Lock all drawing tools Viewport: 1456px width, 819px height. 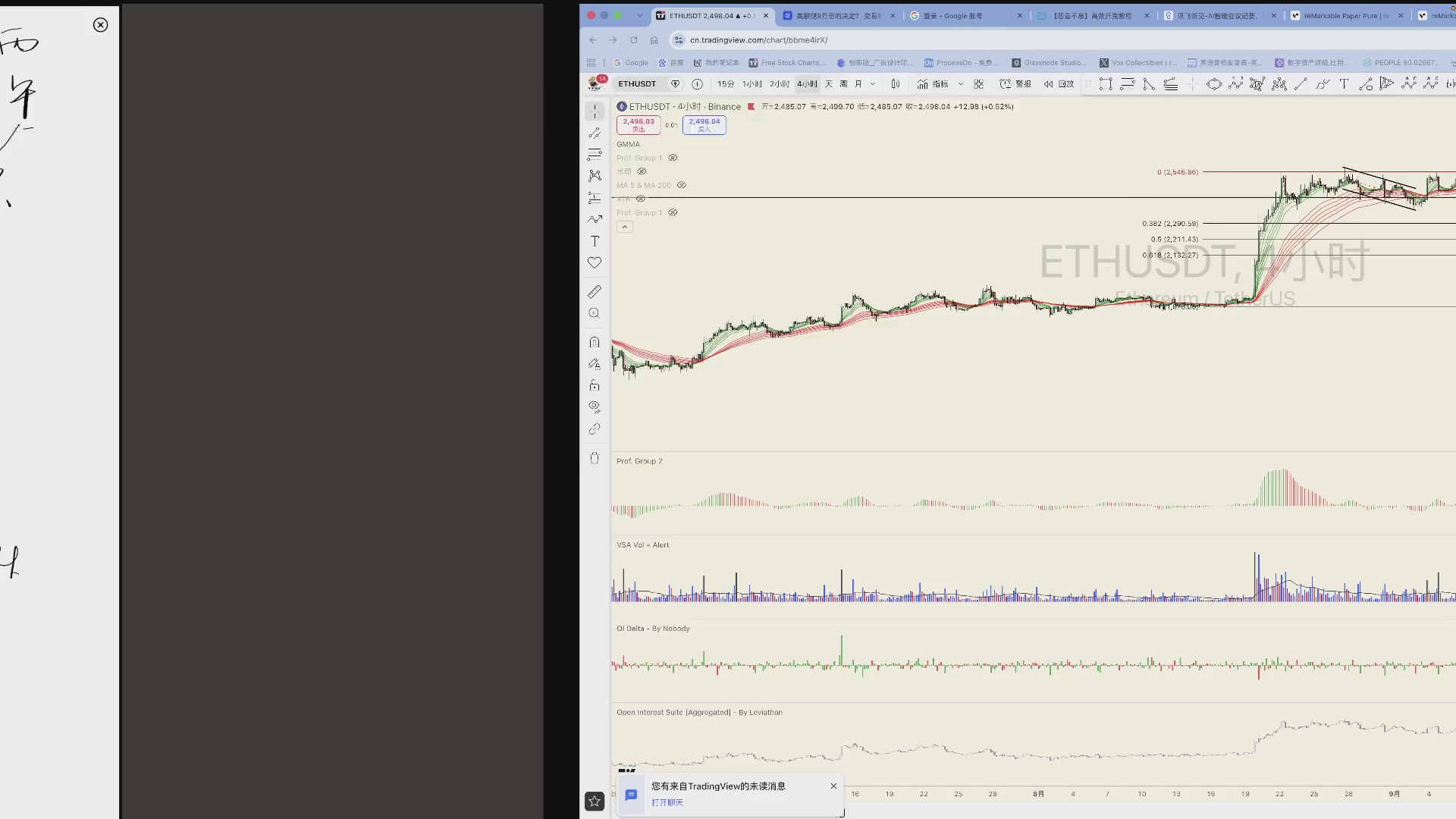click(x=595, y=385)
